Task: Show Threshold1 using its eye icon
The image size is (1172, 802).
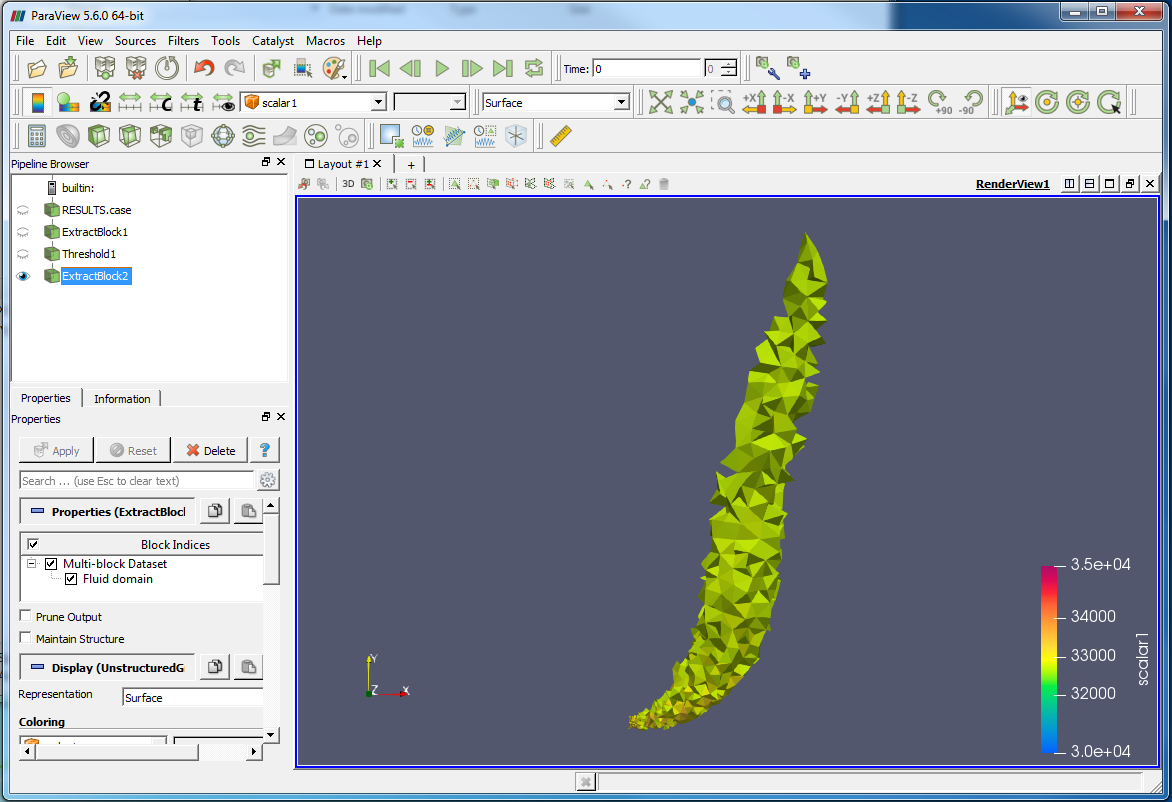Action: [x=23, y=254]
